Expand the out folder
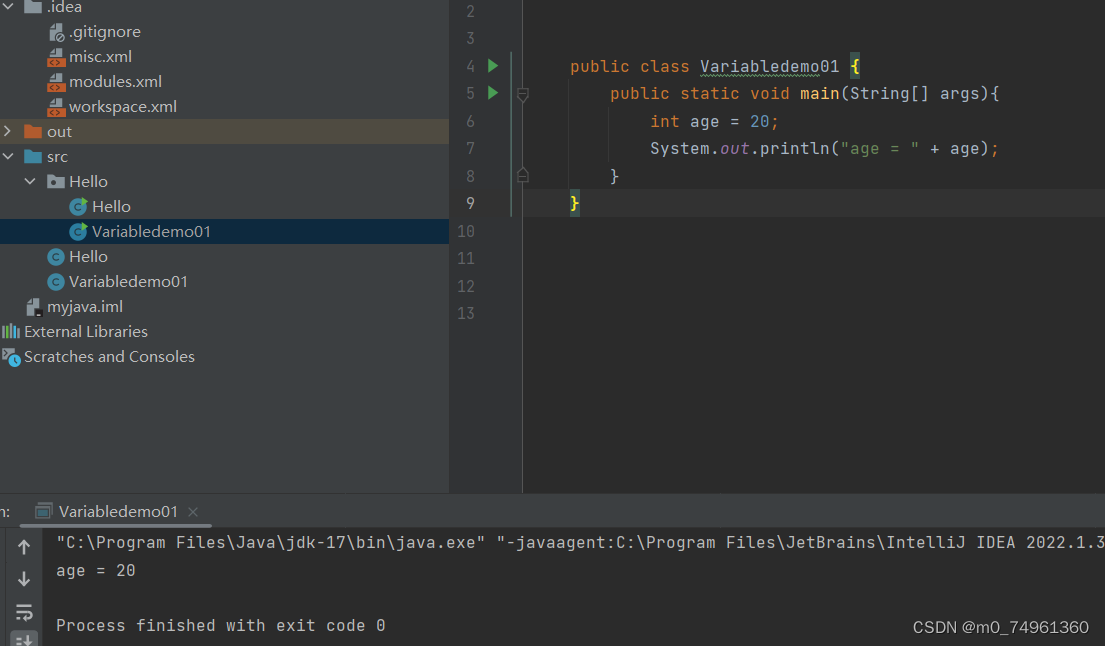 coord(8,131)
